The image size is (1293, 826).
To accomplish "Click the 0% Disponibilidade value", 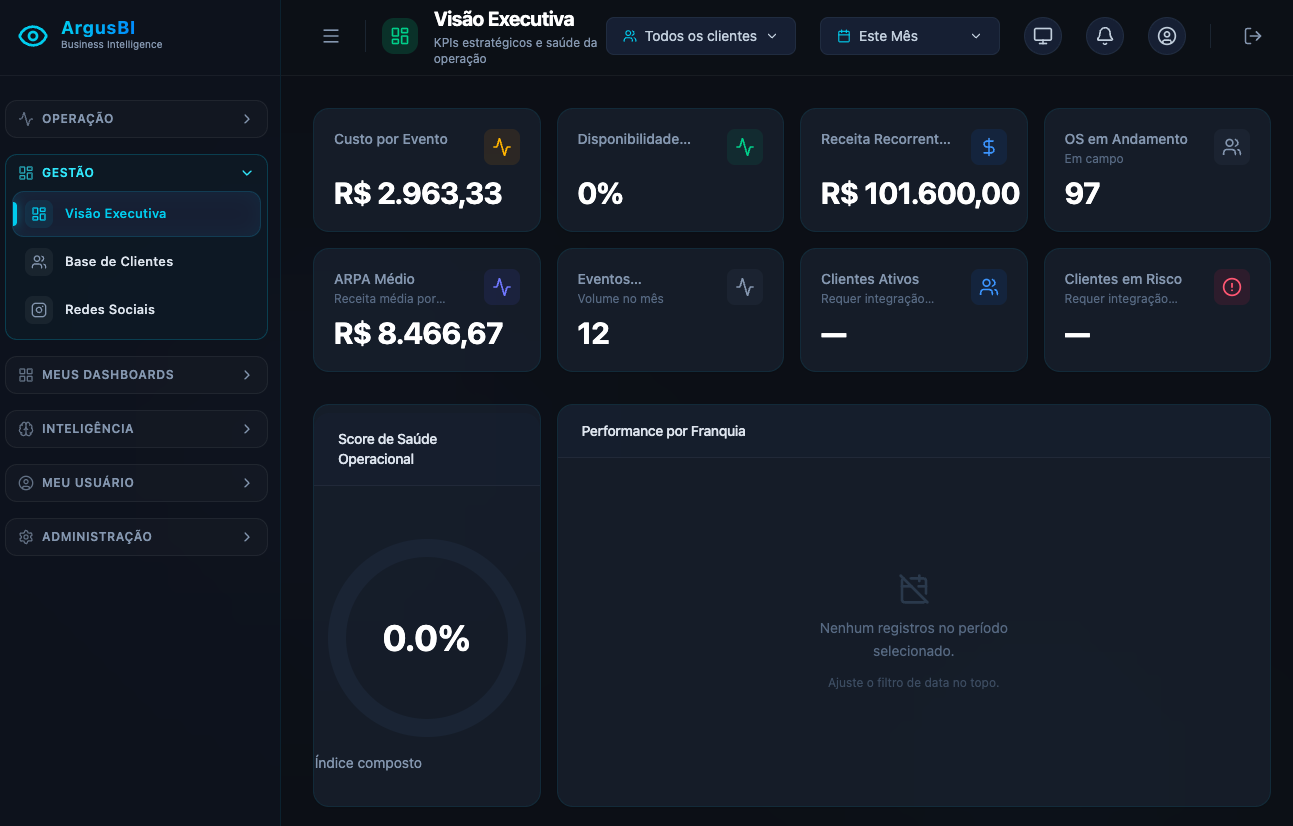I will coord(600,193).
